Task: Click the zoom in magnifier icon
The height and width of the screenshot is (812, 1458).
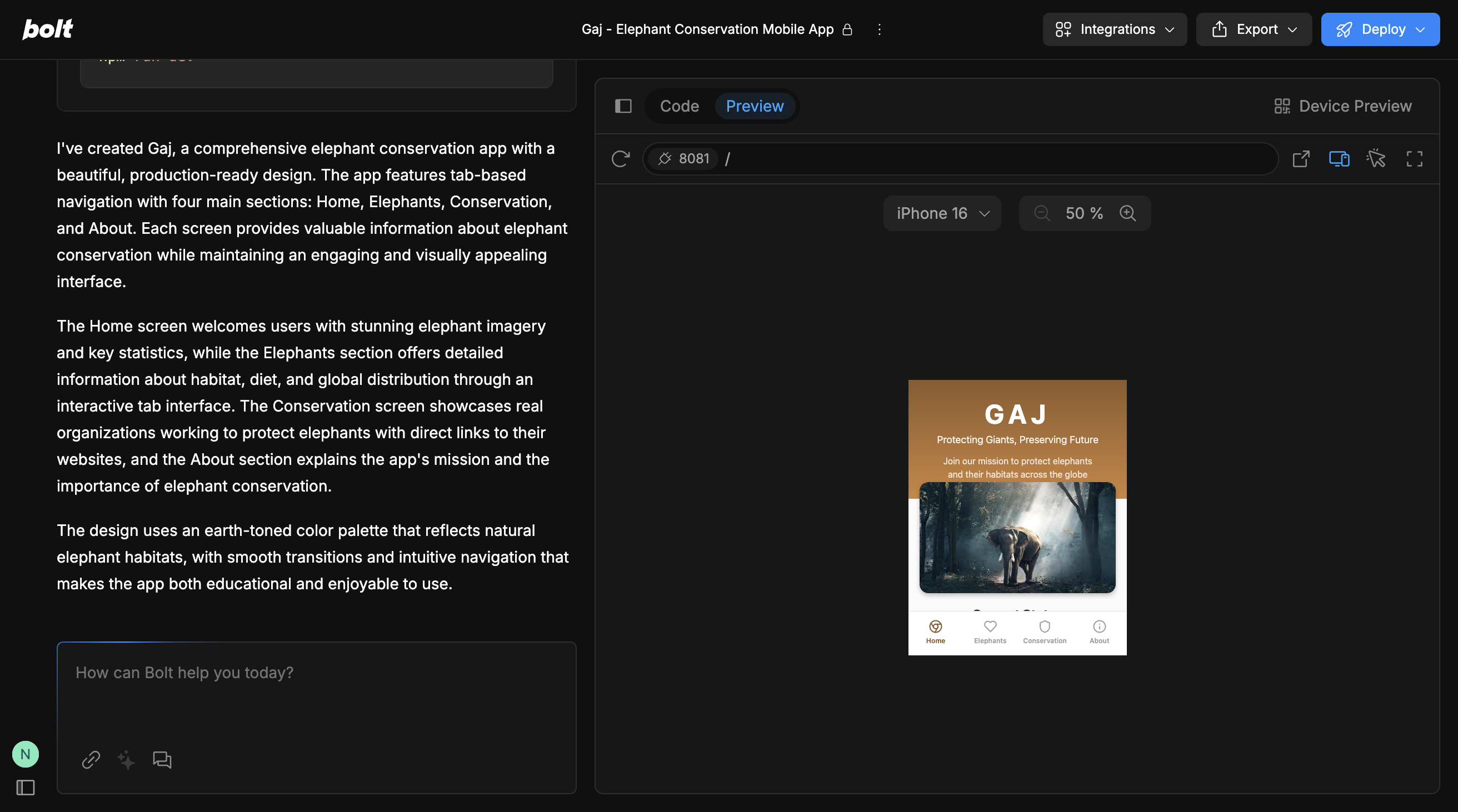Action: click(x=1127, y=213)
